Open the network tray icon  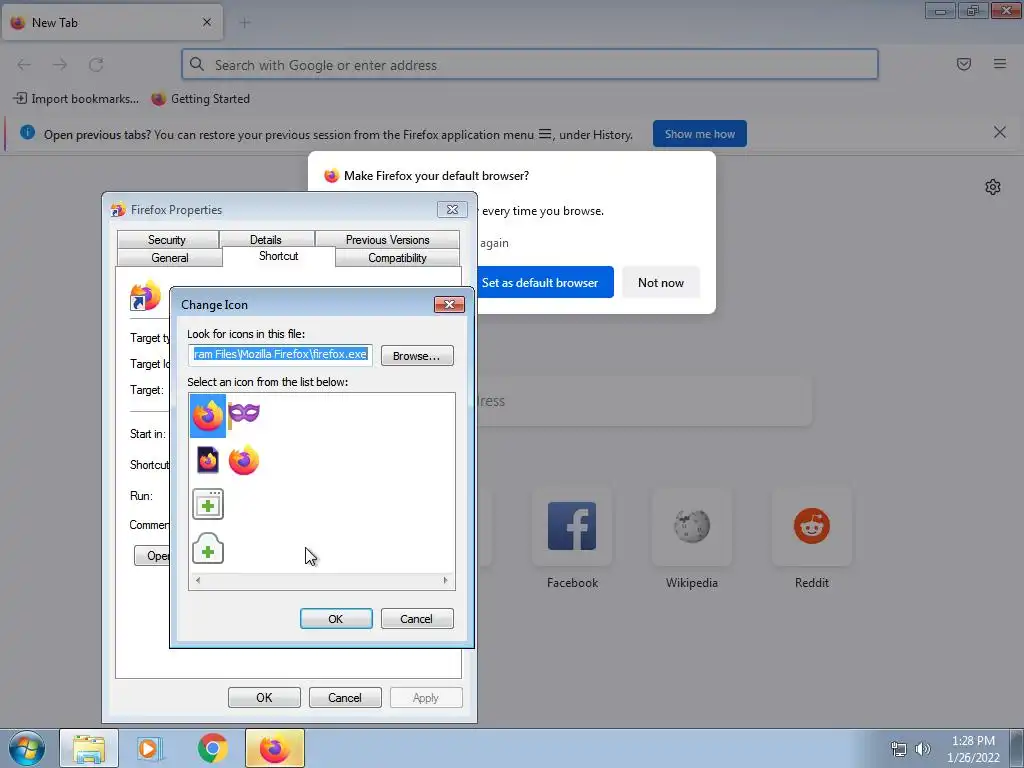coord(899,749)
